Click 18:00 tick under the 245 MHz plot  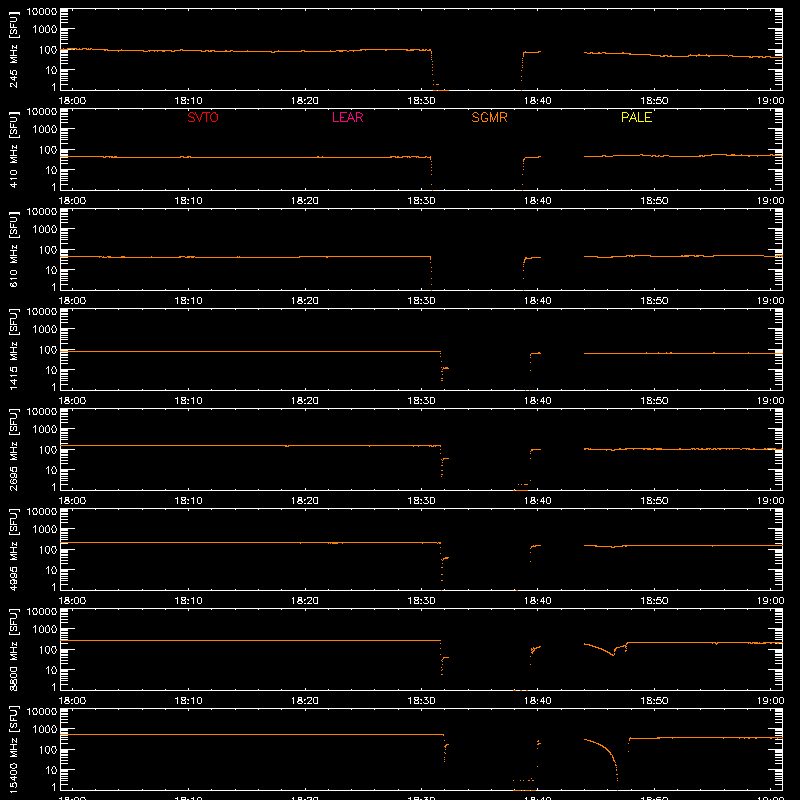point(72,101)
